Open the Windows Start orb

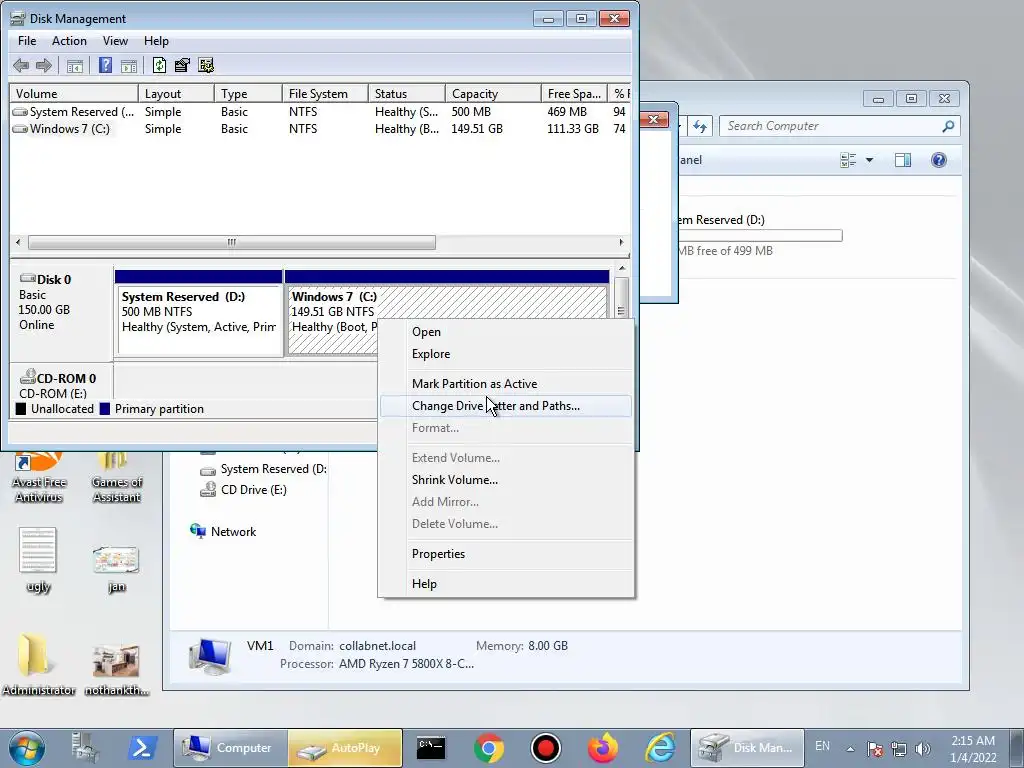point(27,748)
